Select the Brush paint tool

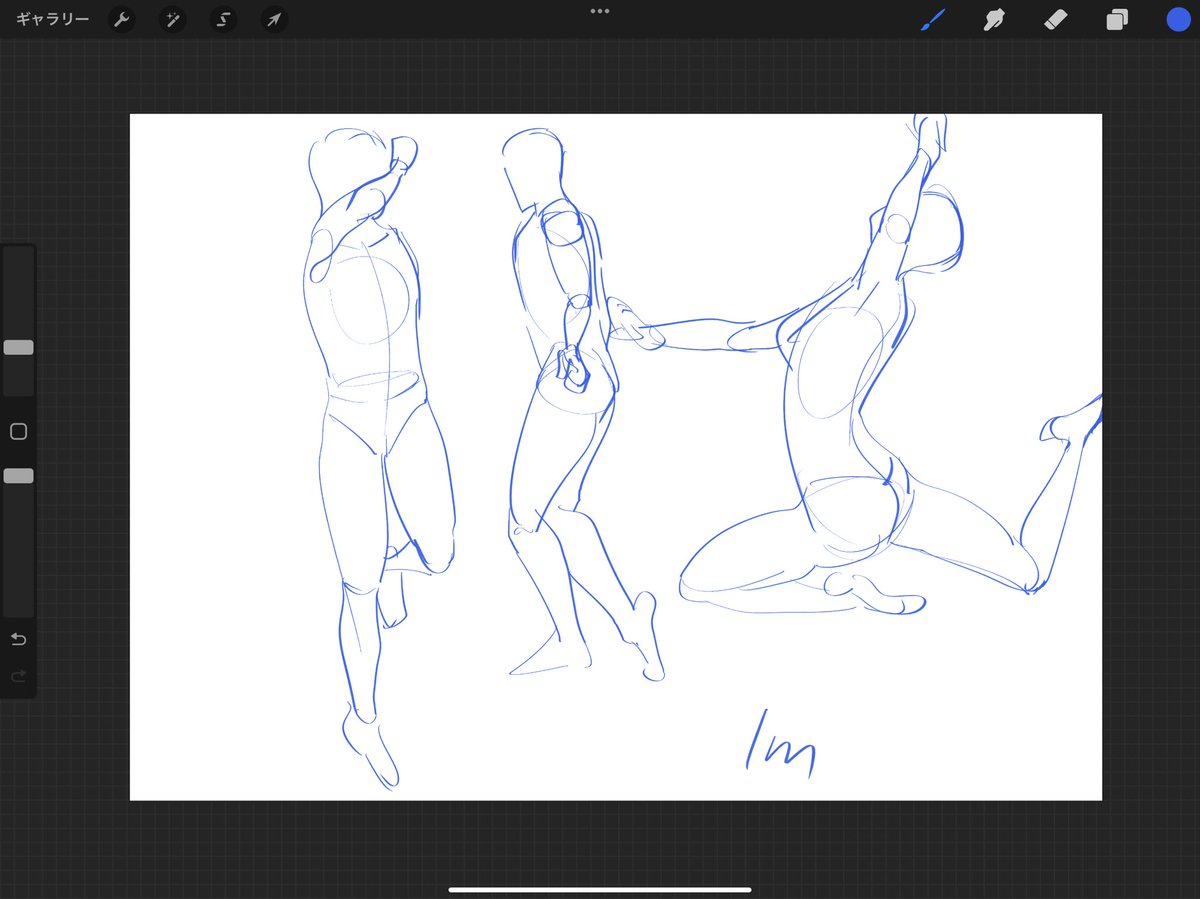tap(933, 19)
